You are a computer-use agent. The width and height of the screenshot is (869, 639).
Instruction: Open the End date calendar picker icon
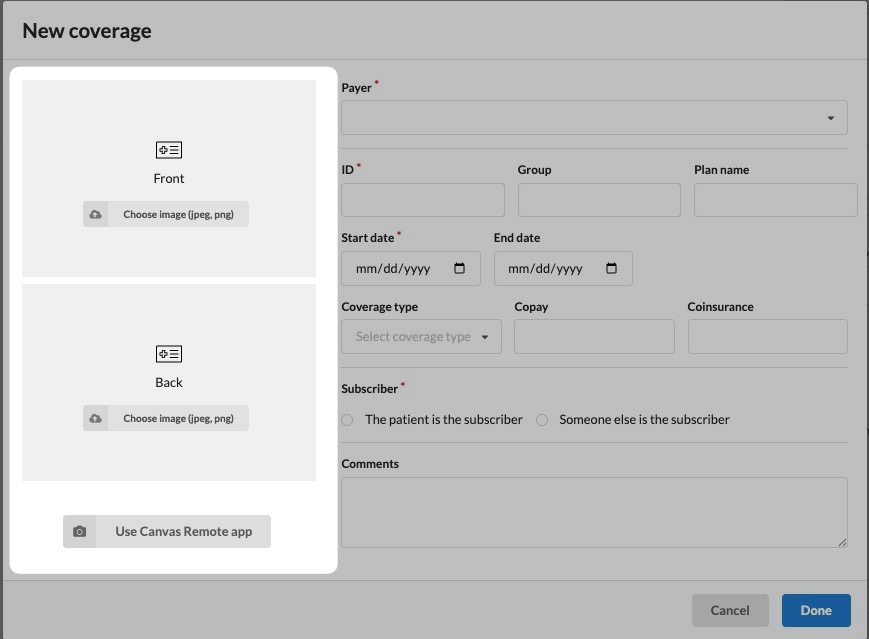[x=612, y=269]
